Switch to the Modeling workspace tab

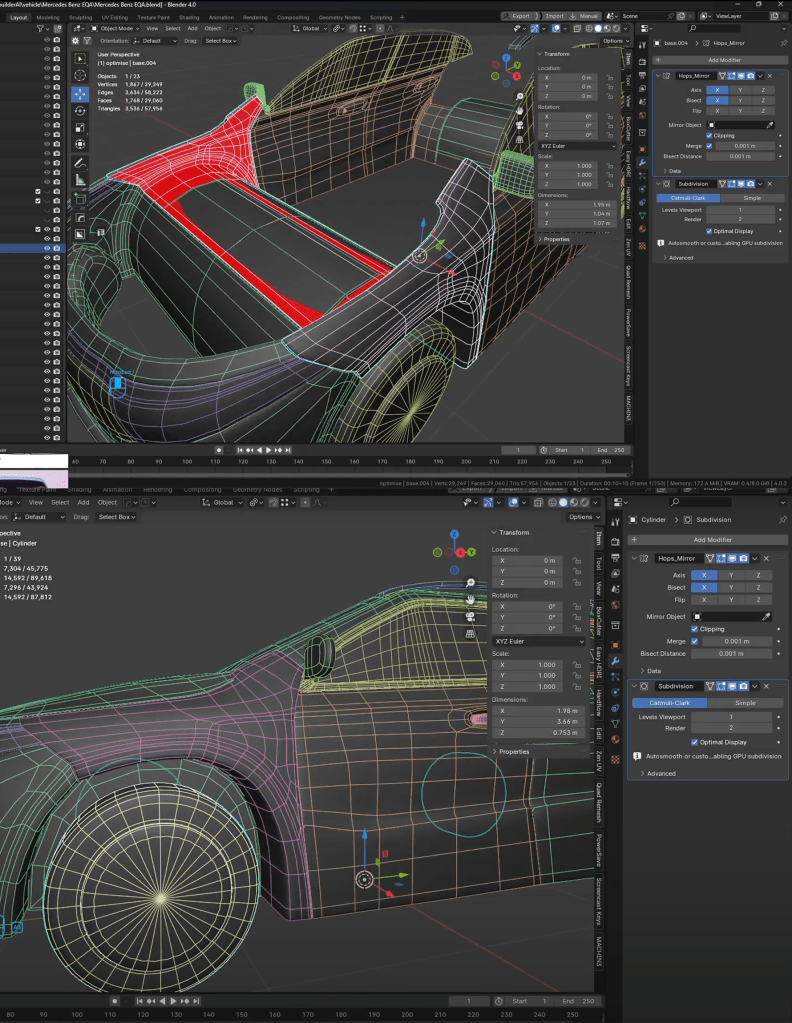[x=47, y=17]
